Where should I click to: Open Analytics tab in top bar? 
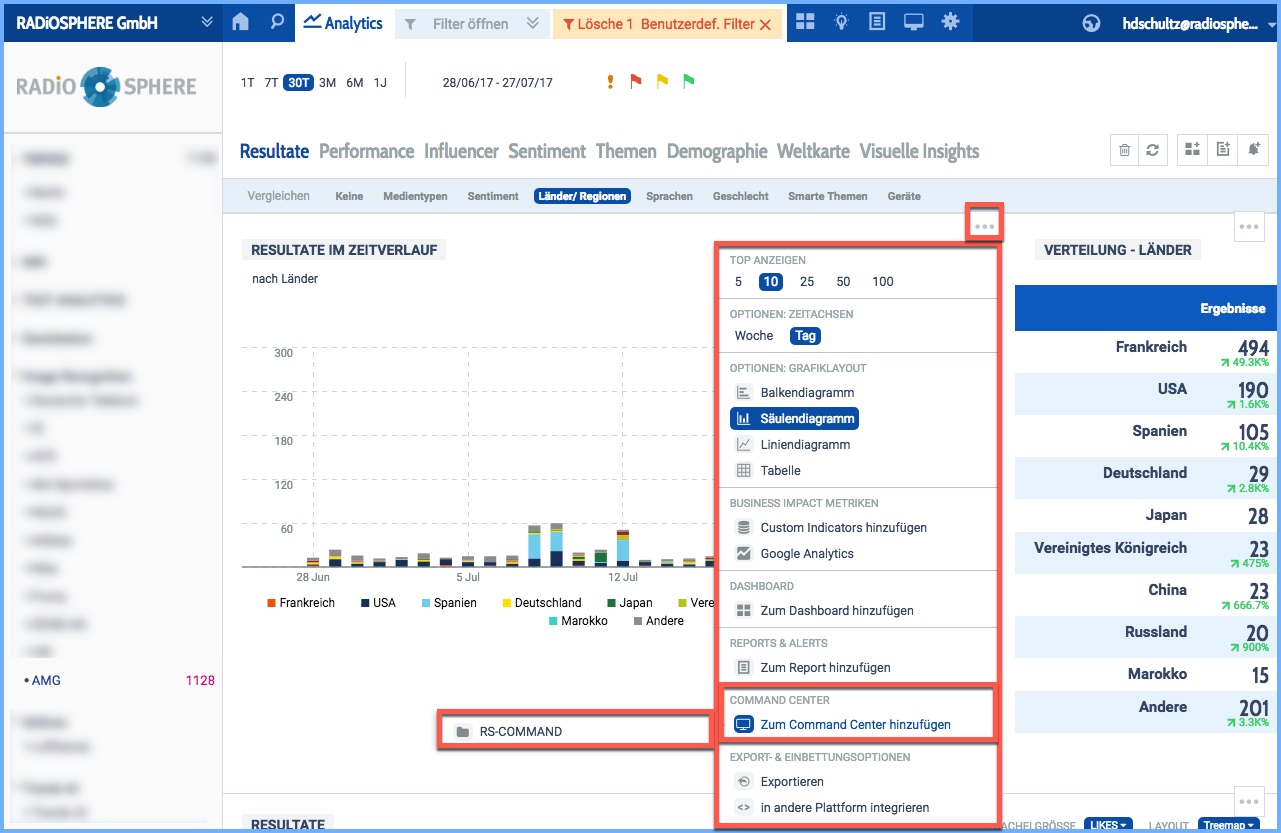(x=343, y=22)
